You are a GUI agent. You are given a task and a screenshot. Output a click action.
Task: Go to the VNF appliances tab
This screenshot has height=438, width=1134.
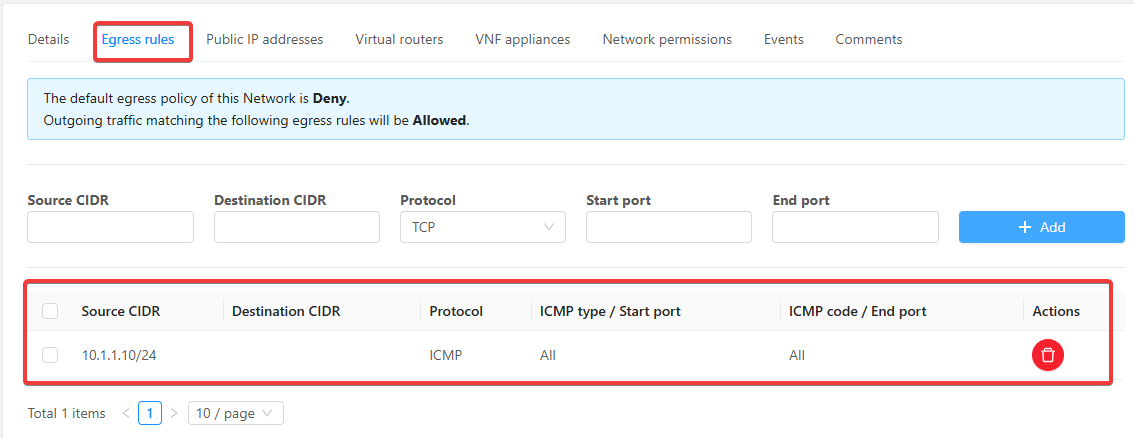[522, 40]
